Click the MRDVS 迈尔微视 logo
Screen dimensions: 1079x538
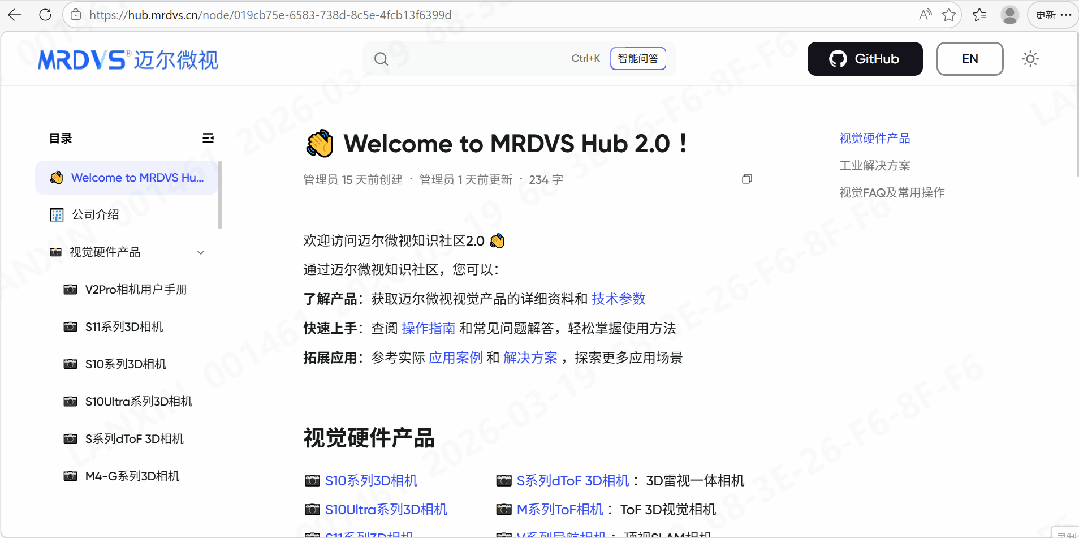click(128, 60)
